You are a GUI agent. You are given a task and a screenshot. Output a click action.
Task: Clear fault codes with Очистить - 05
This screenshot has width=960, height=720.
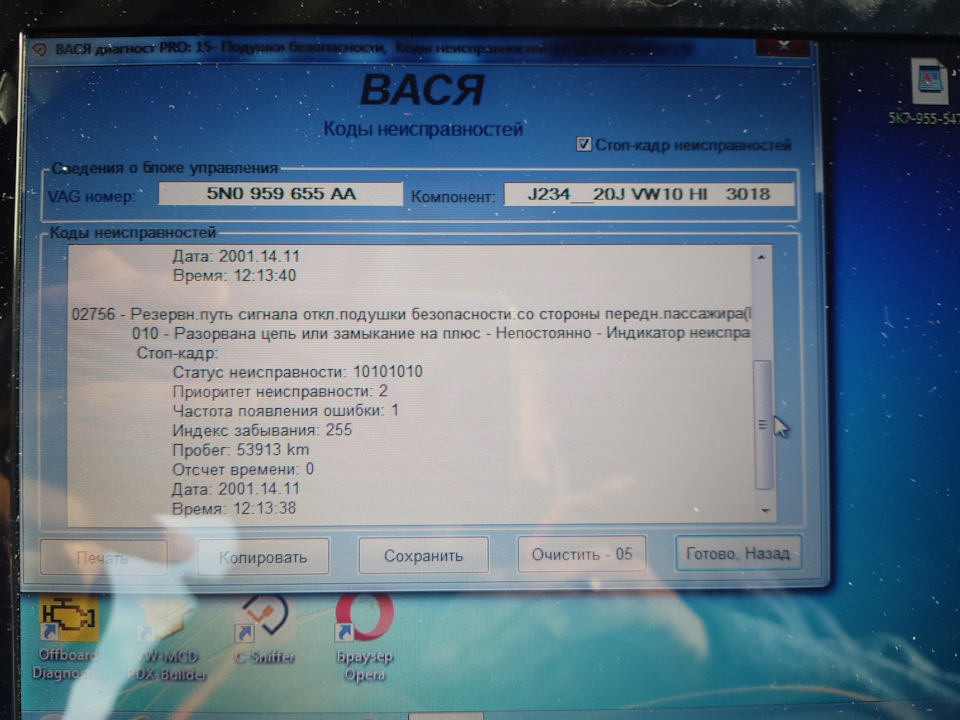[x=582, y=554]
